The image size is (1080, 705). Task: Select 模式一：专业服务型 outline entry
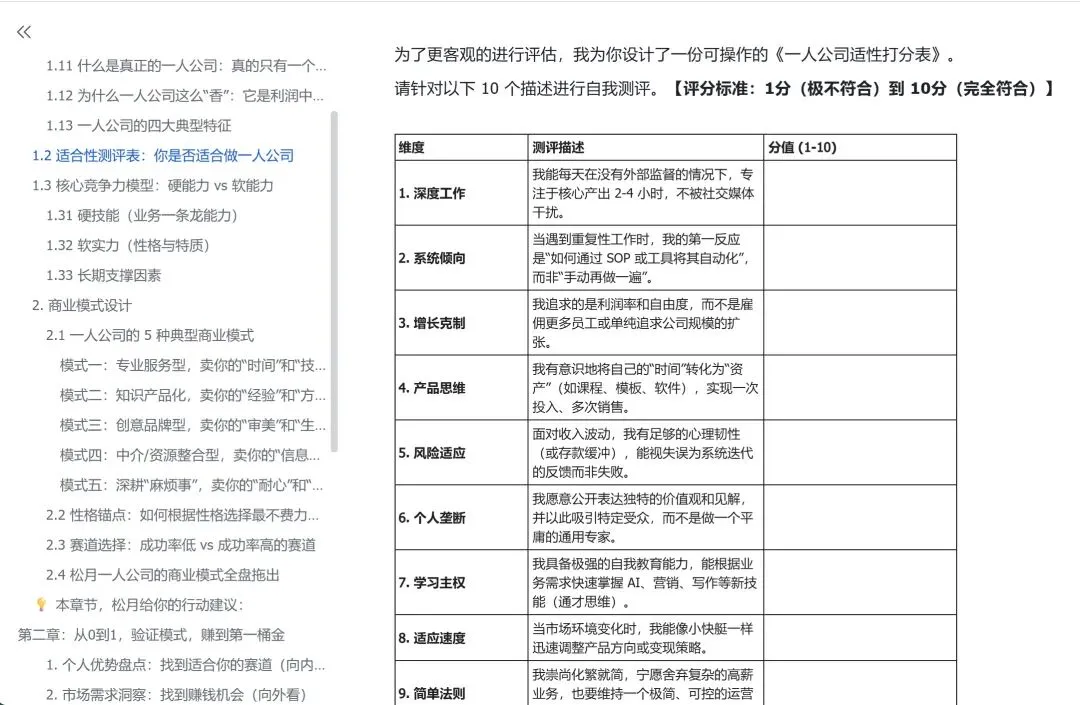click(193, 365)
